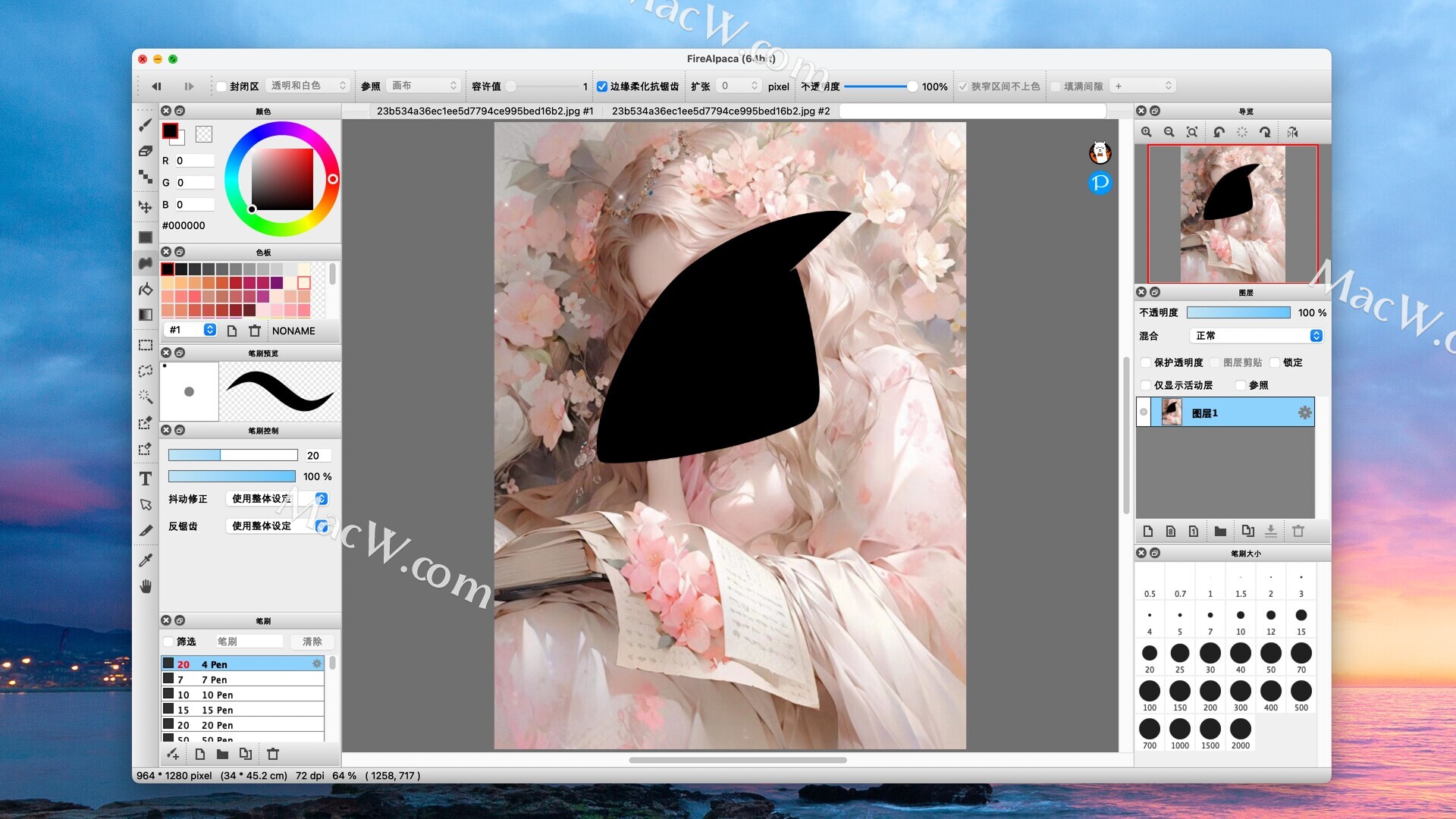Open 反锯齿 使用整体设定 dropdown
Screen dimensions: 1456x819
277,526
